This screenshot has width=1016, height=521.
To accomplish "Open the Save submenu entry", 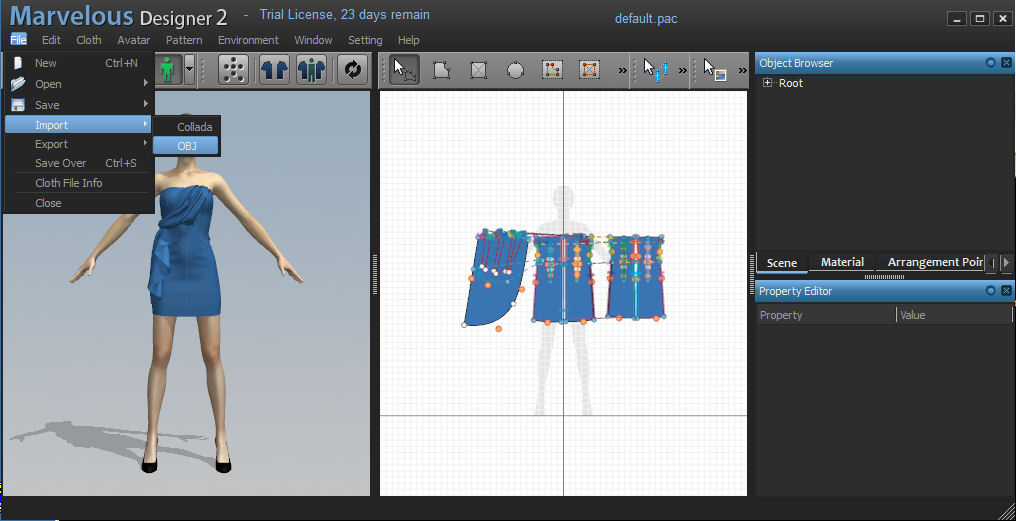I will click(x=78, y=105).
